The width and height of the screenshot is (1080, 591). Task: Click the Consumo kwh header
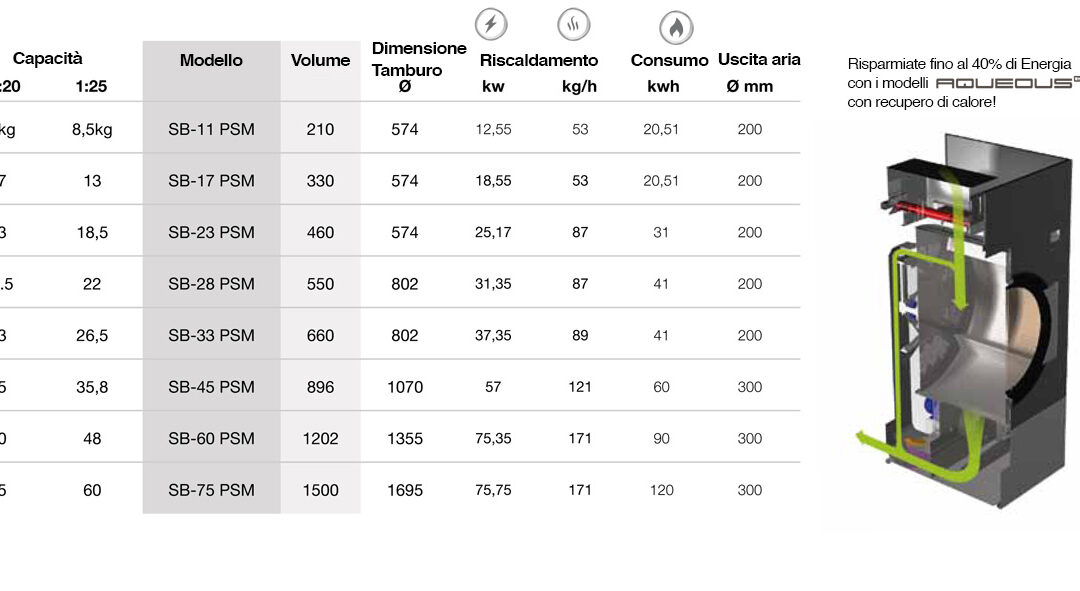coord(669,72)
